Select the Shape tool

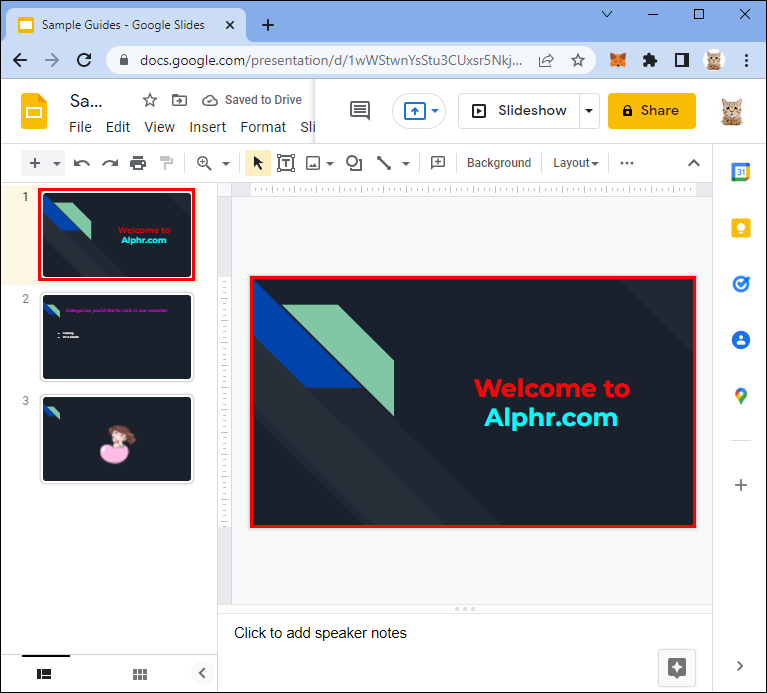(x=354, y=163)
